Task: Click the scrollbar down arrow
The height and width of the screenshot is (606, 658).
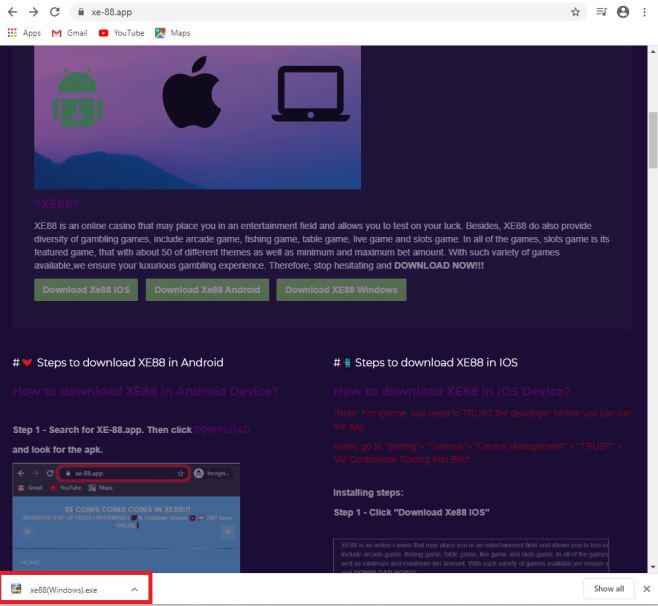Action: (x=653, y=567)
